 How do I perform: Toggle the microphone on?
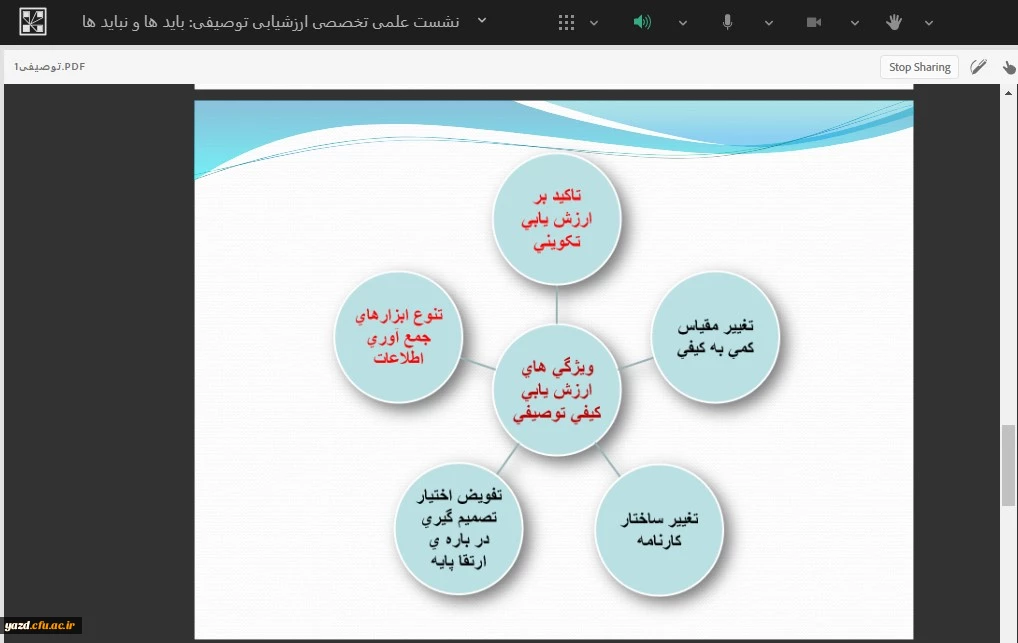pos(728,22)
